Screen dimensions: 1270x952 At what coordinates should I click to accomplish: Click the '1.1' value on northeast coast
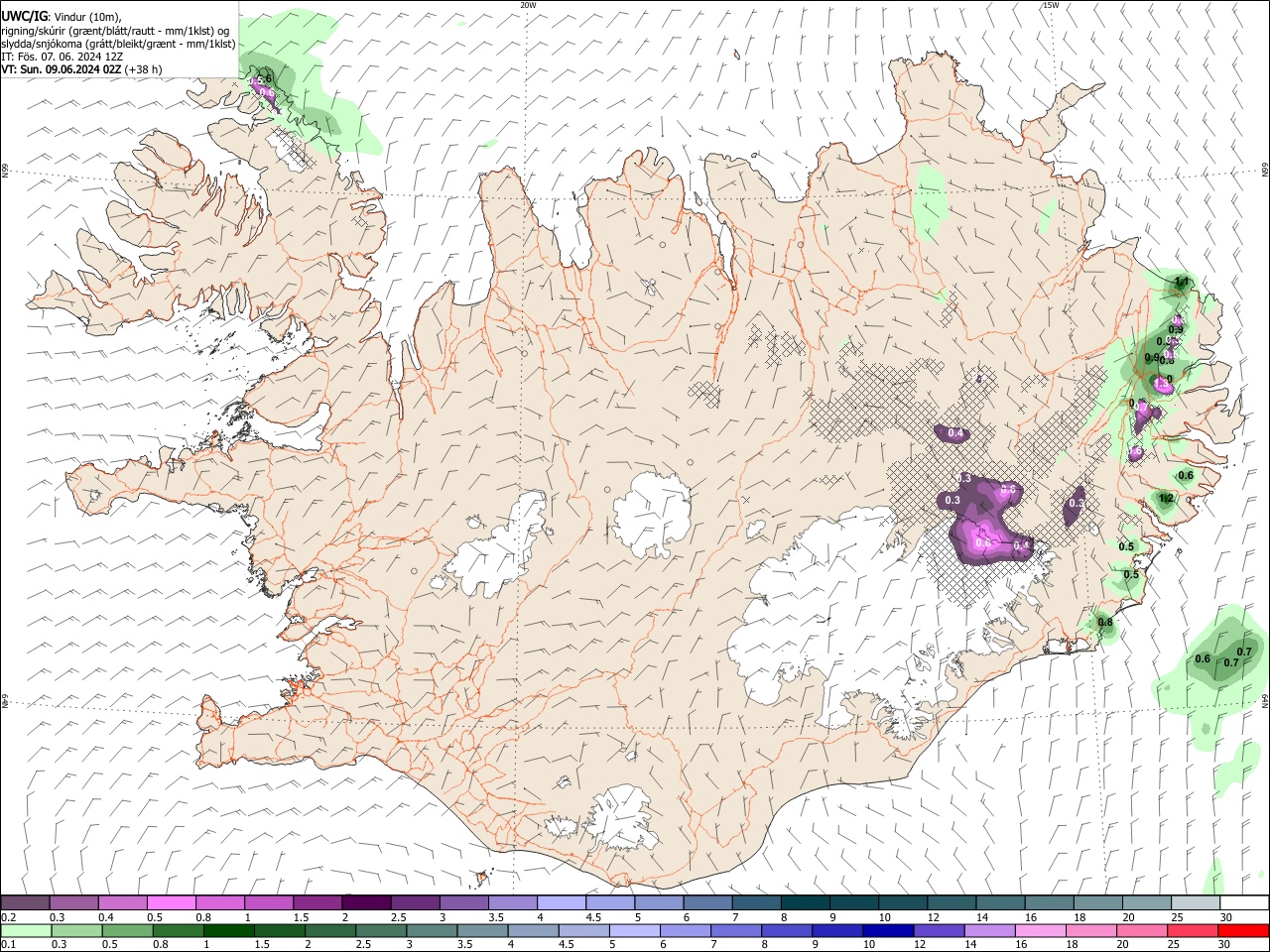tap(1181, 283)
